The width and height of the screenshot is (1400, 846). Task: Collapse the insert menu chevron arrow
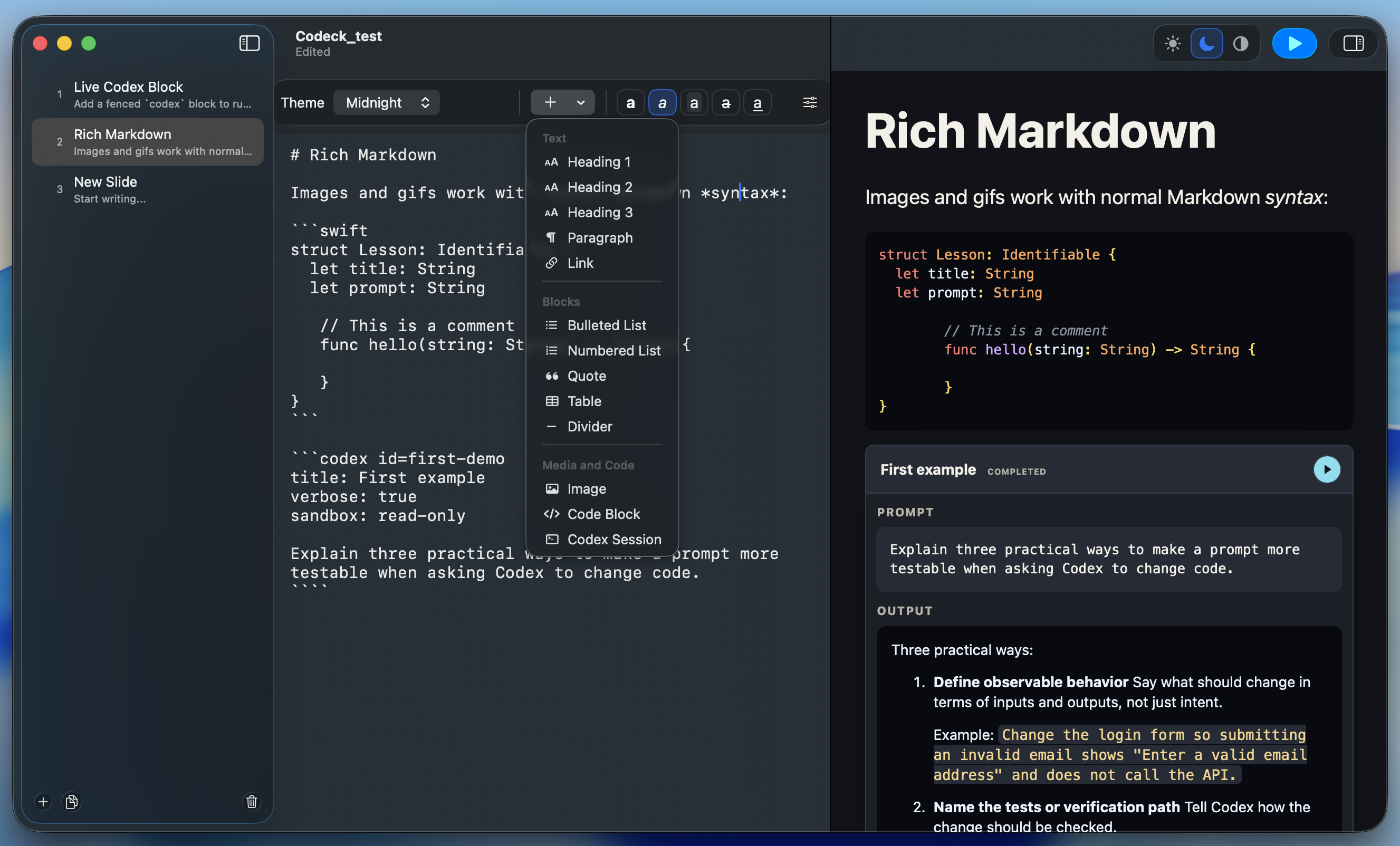coord(581,103)
